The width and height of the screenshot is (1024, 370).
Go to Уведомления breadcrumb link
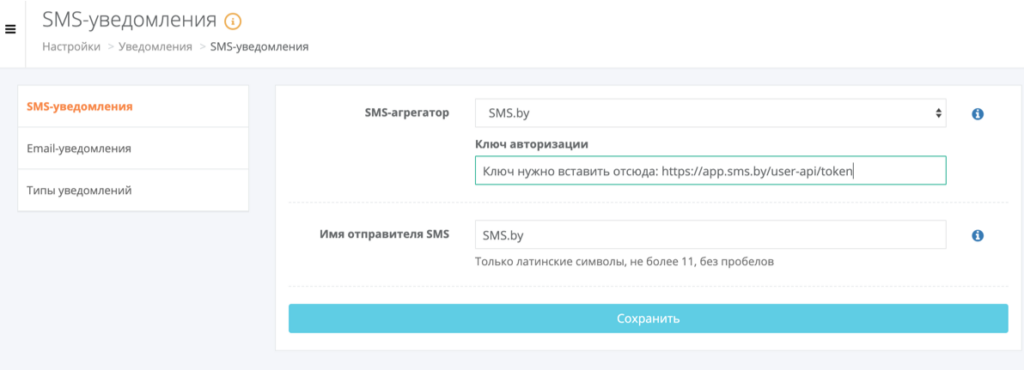coord(155,47)
